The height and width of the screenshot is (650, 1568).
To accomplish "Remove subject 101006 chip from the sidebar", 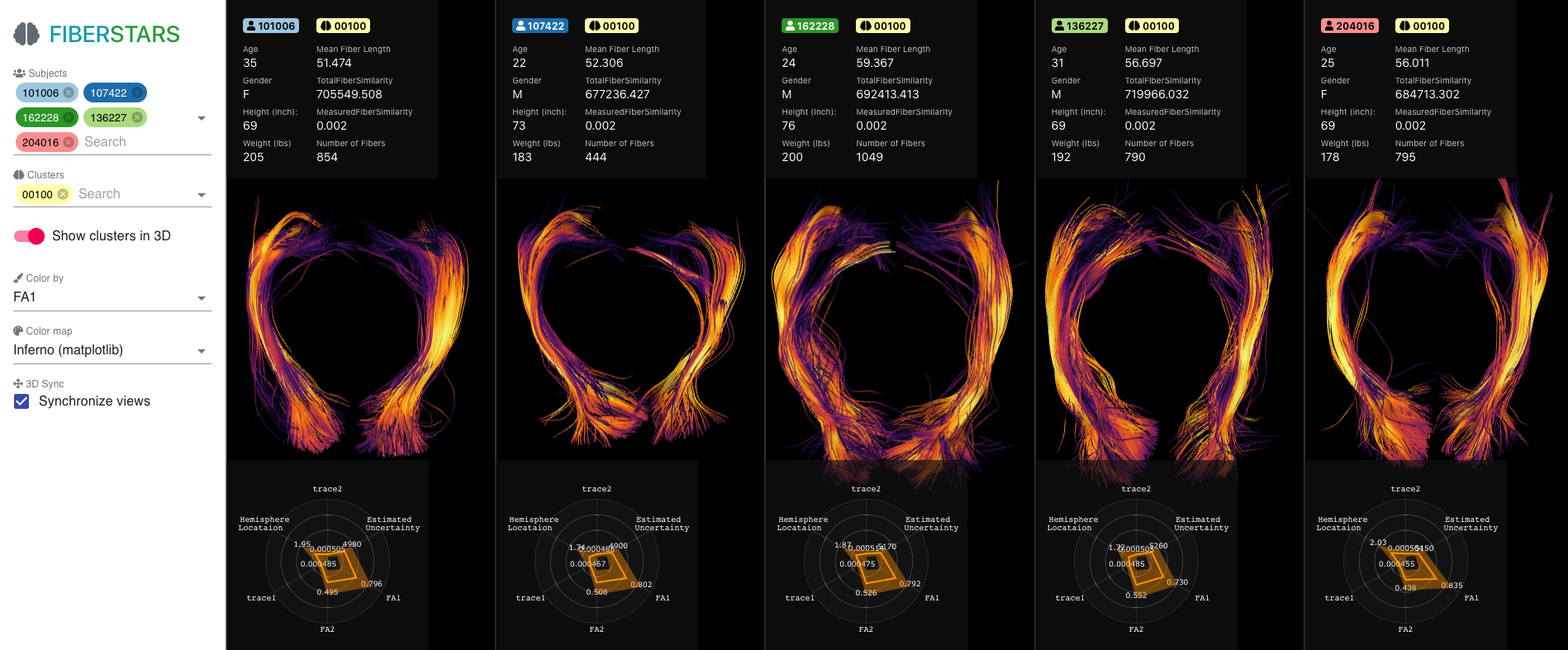I will pyautogui.click(x=69, y=93).
